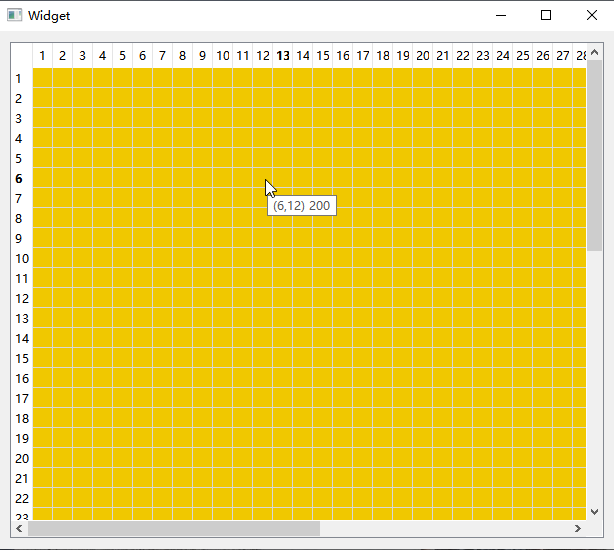
Task: Click the vertical scrollbar down arrow
Action: coord(594,512)
